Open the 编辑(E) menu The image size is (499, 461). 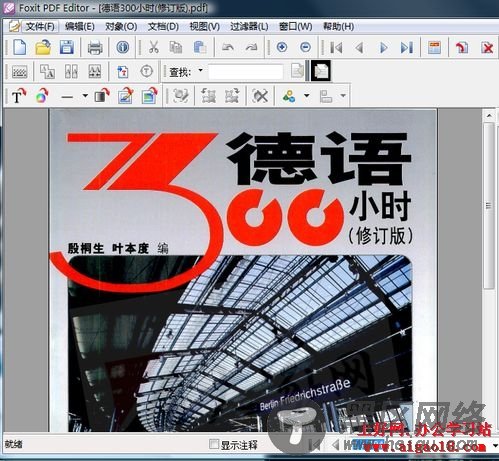(x=80, y=27)
